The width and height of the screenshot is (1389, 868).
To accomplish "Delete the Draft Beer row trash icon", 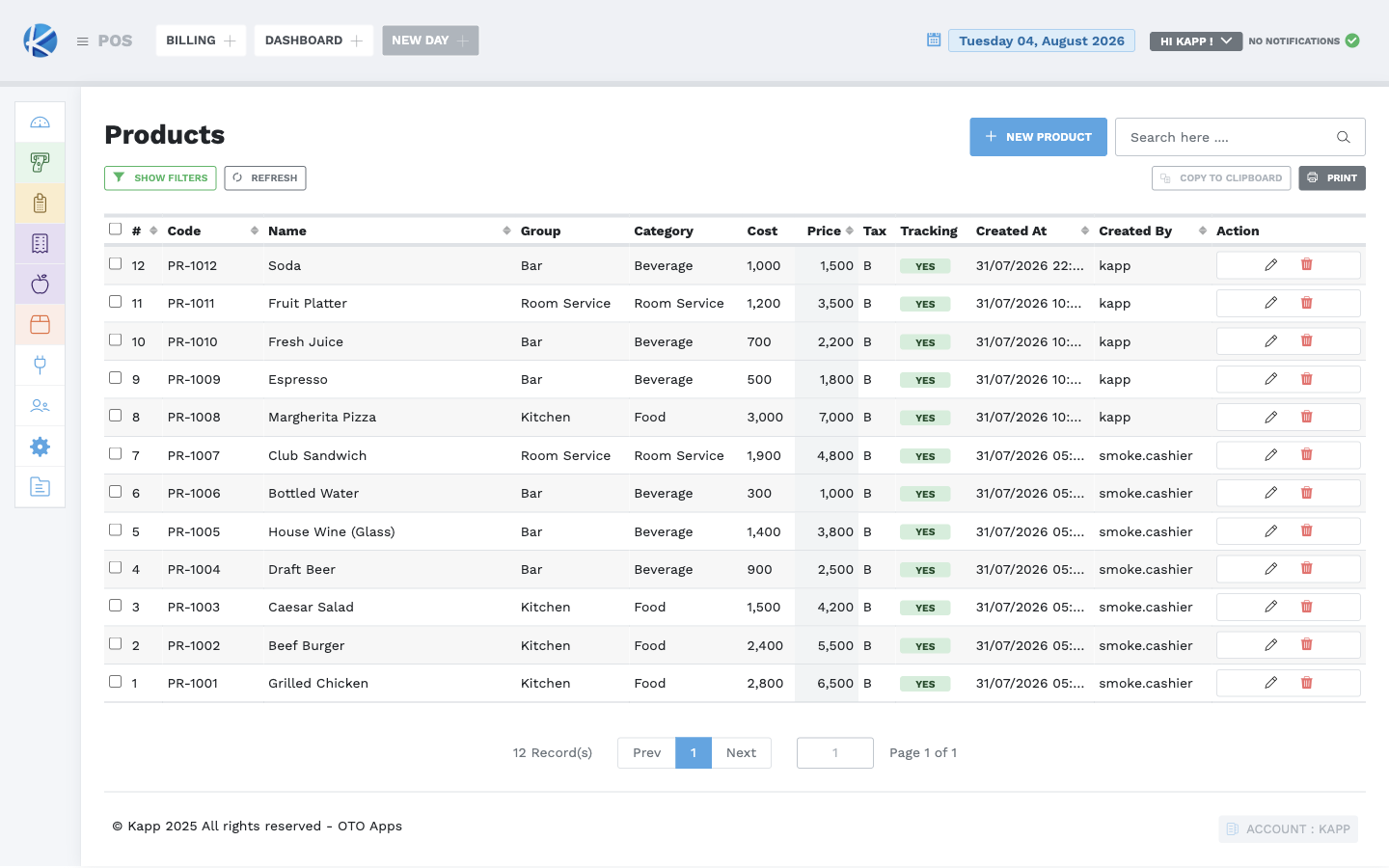I will [1307, 569].
